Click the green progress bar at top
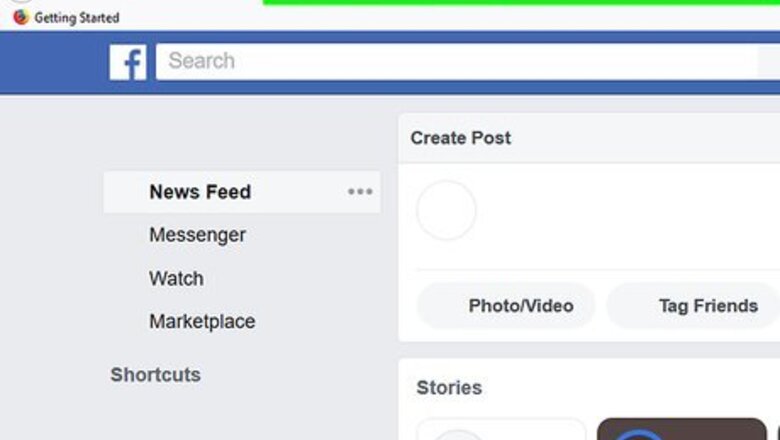Screen dimensions: 780x440 520,3
